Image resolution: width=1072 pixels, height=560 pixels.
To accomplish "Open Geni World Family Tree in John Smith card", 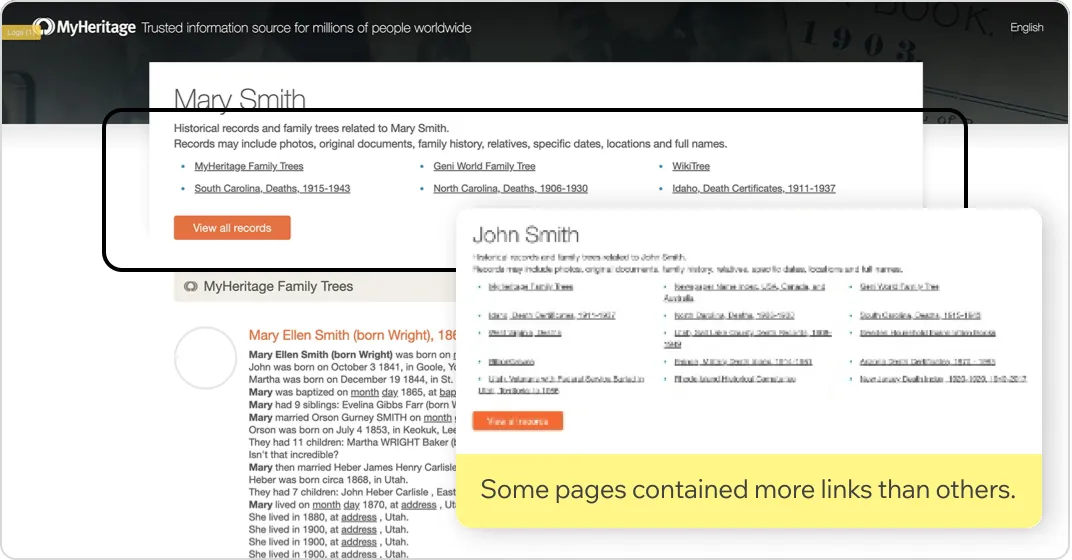I will (x=899, y=286).
